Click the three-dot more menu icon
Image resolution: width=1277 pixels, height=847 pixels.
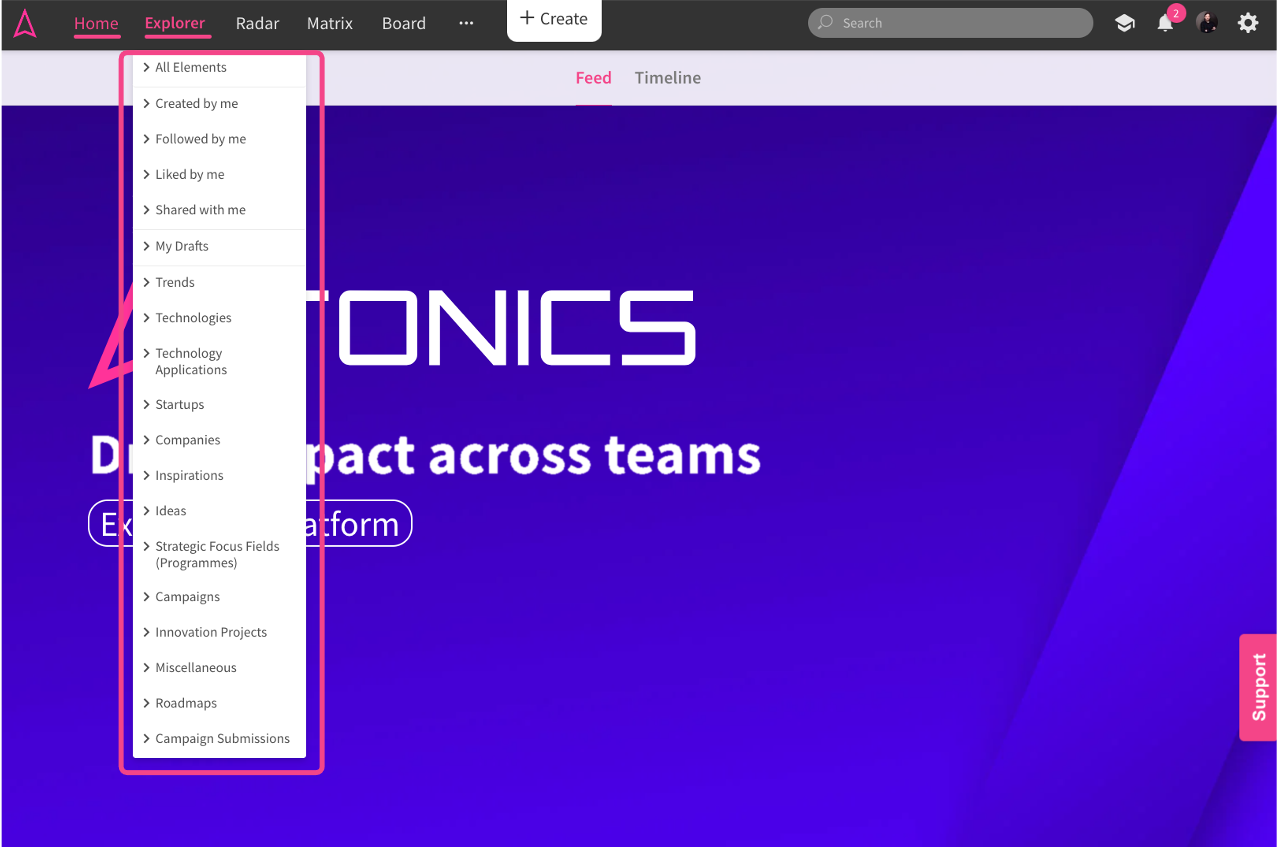(x=466, y=23)
